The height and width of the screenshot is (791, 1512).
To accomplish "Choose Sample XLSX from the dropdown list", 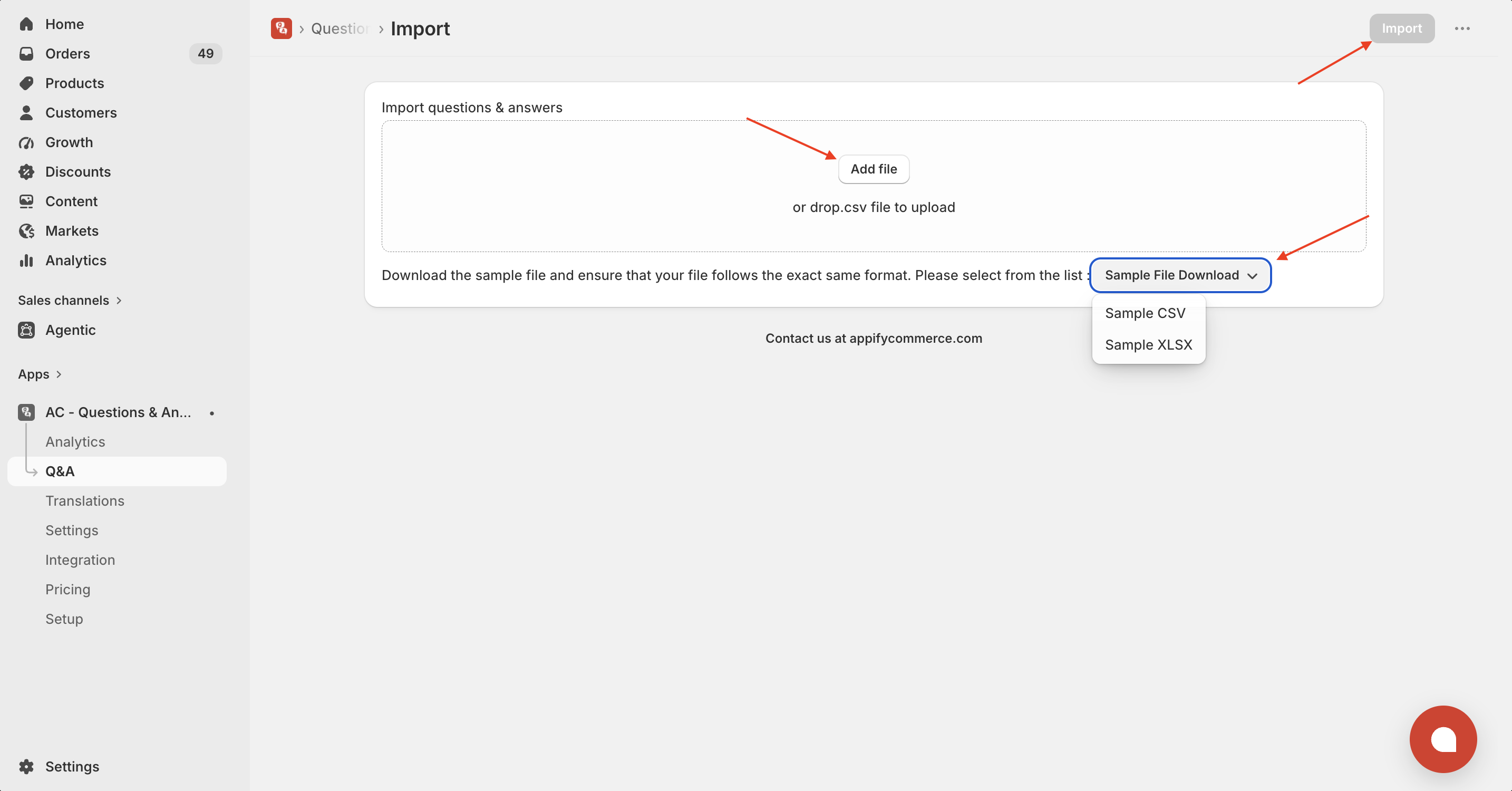I will (x=1148, y=345).
